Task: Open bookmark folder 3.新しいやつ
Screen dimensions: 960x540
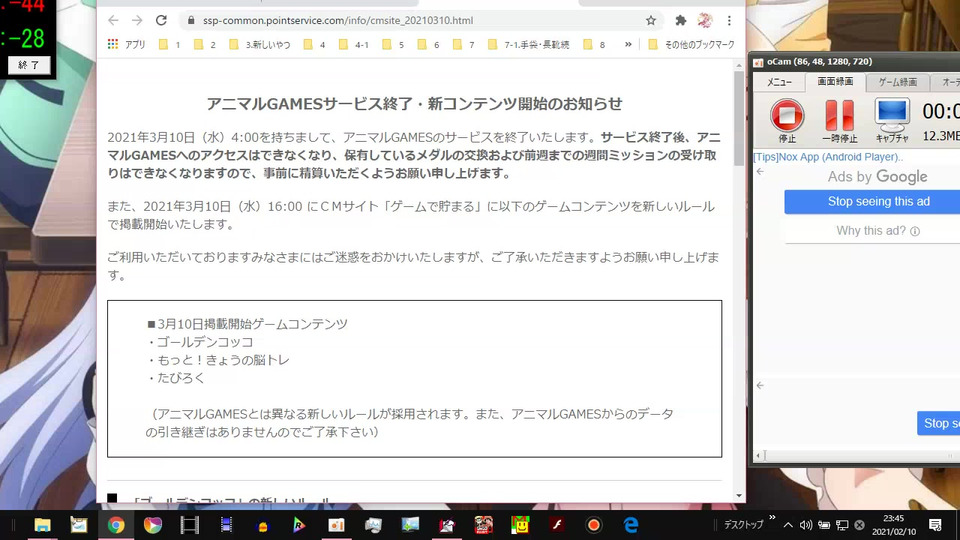Action: click(x=260, y=44)
